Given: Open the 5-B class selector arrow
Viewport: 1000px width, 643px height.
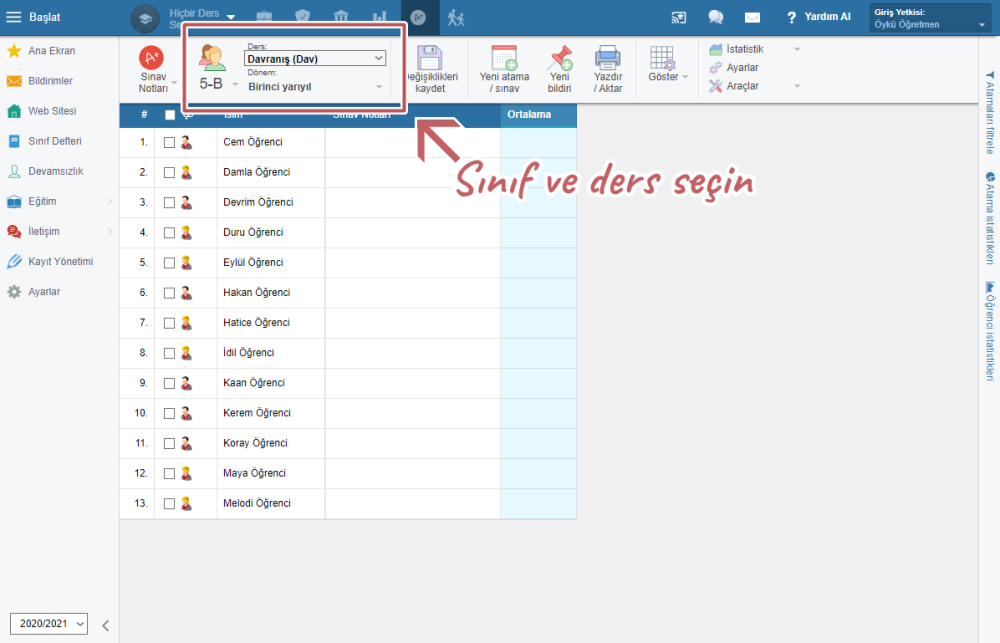Looking at the screenshot, I should click(235, 84).
